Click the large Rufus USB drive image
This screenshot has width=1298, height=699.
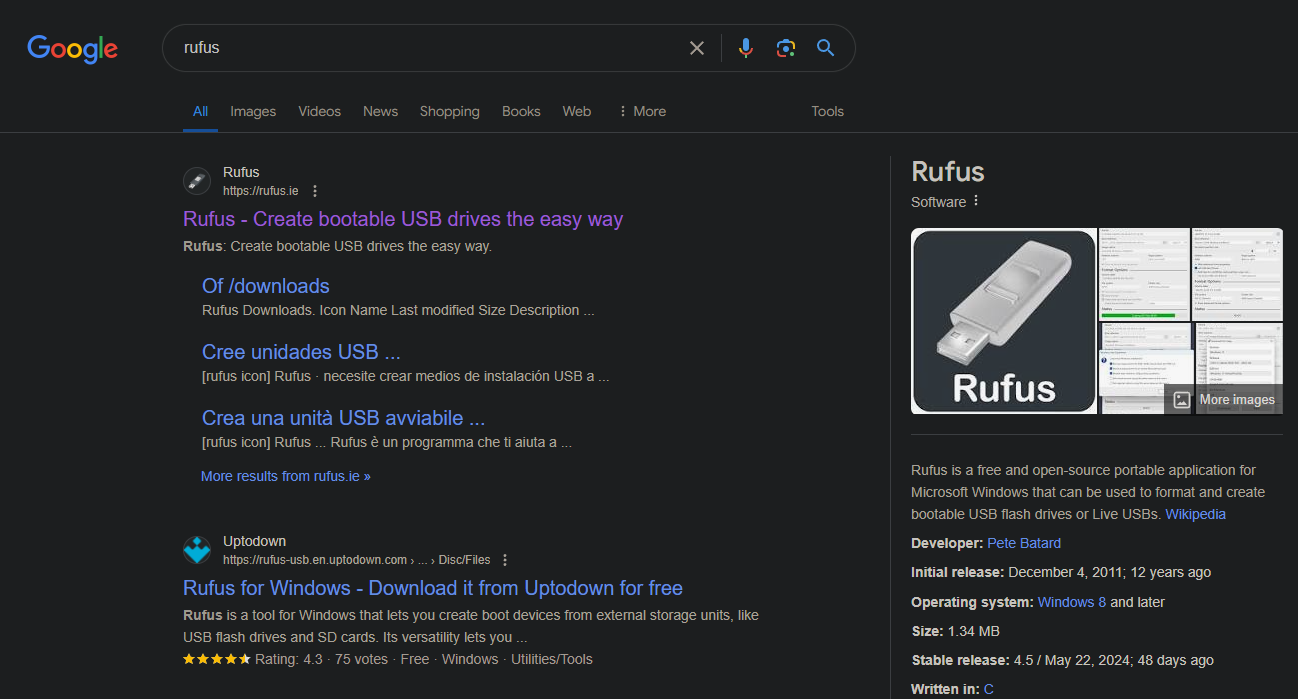[x=1003, y=321]
